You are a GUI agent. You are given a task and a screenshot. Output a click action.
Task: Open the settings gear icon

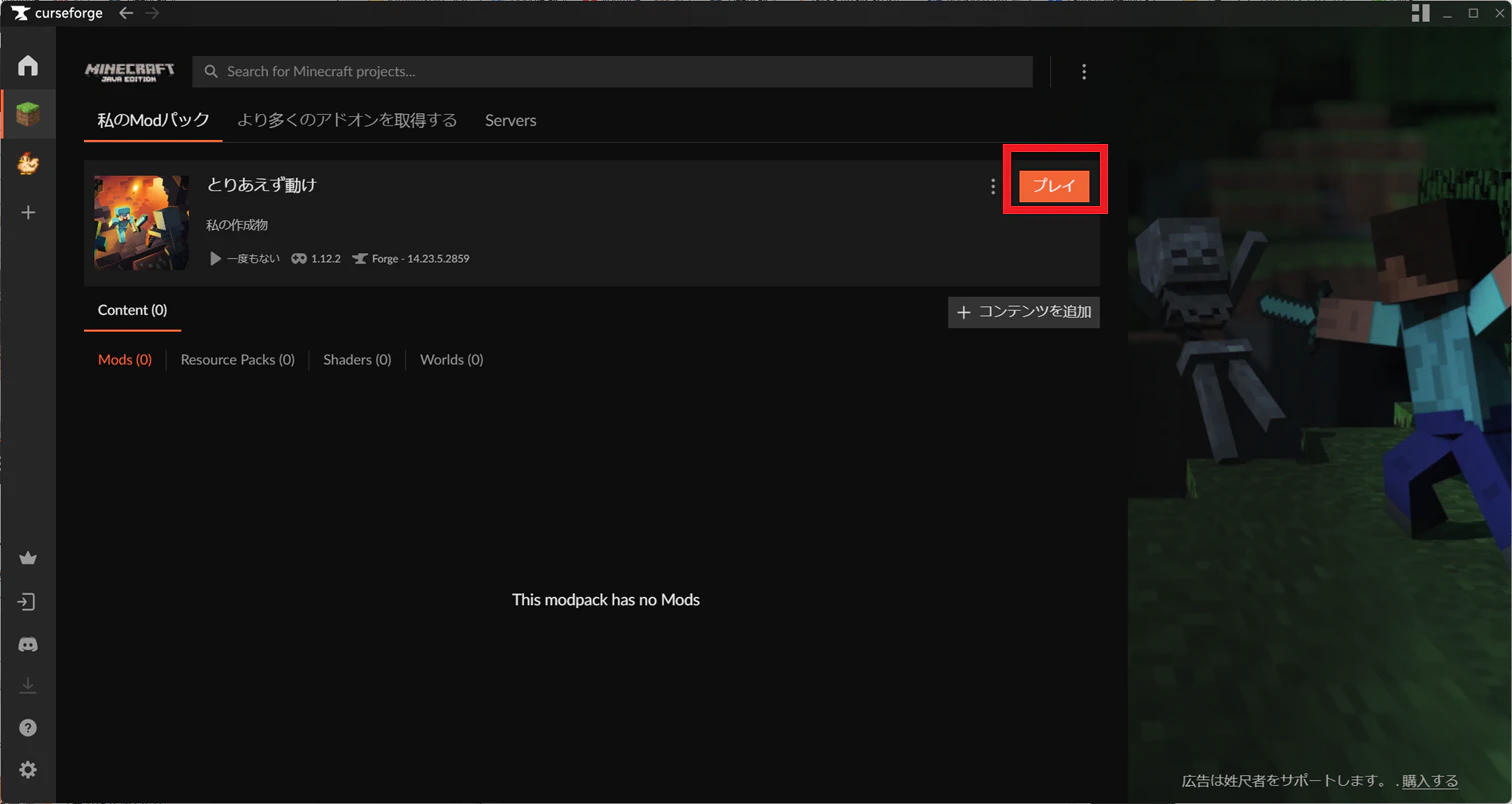point(28,770)
